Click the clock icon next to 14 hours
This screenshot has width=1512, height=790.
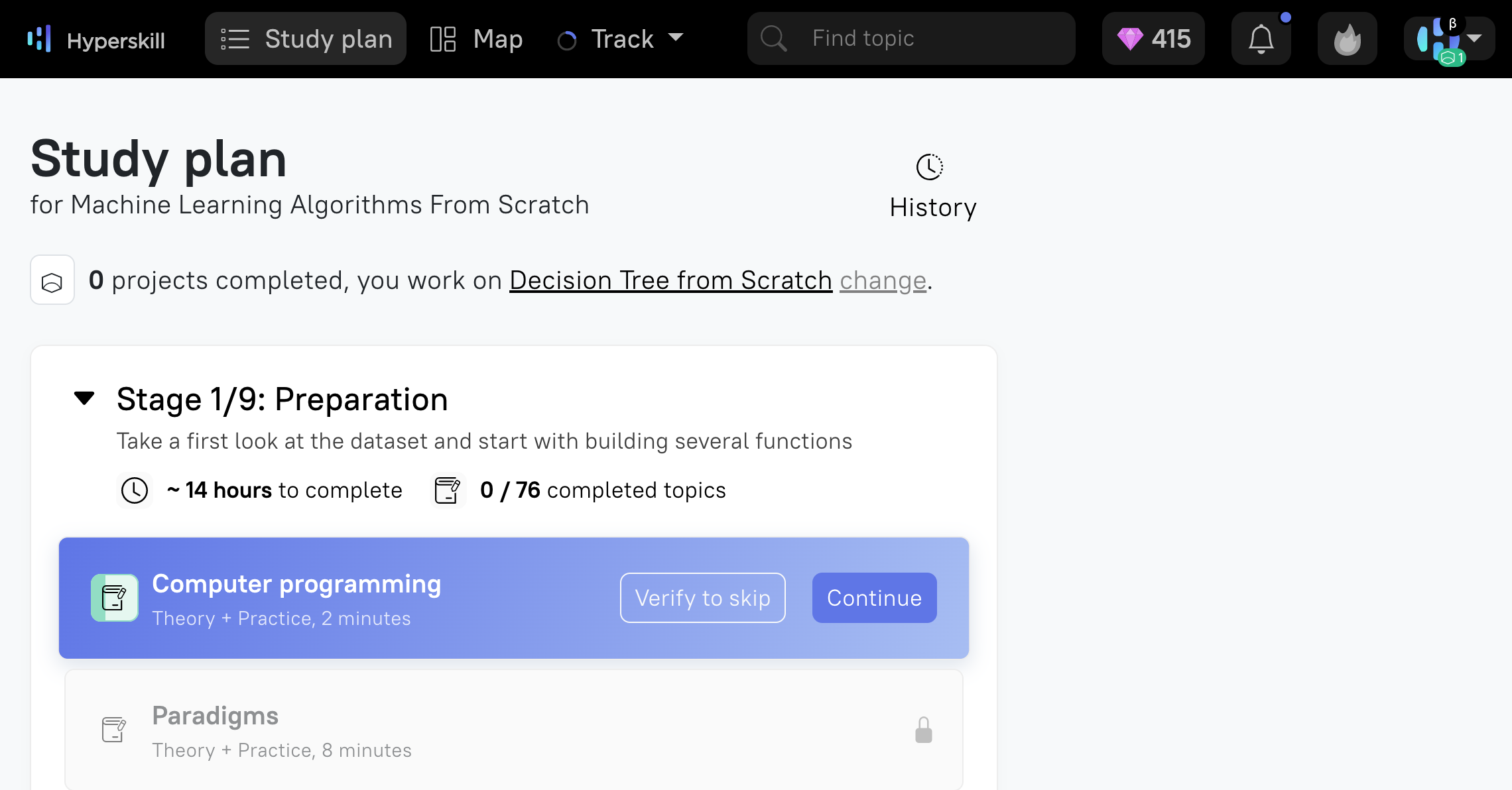[x=135, y=490]
